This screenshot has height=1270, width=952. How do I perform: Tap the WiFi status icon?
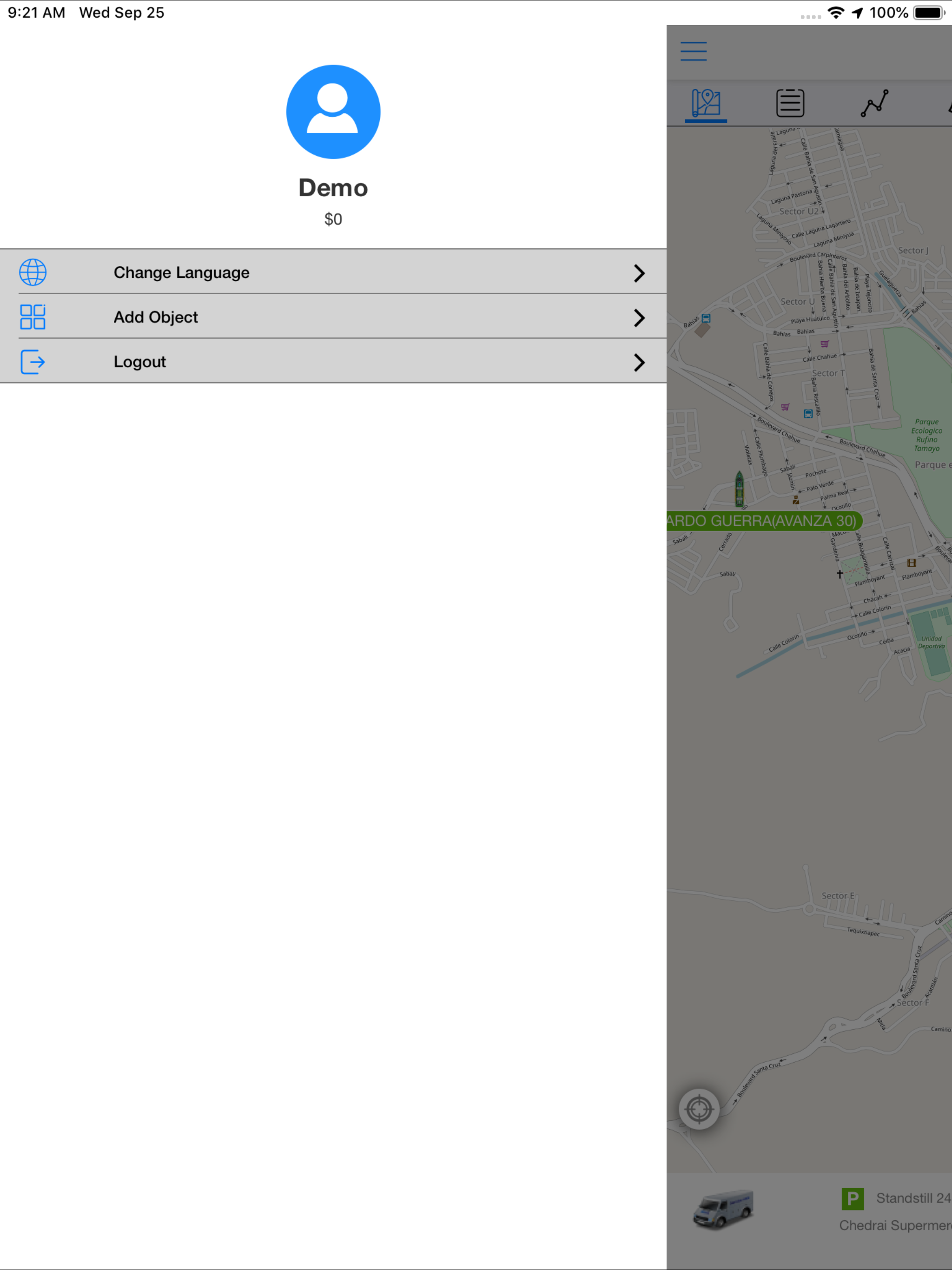tap(836, 13)
